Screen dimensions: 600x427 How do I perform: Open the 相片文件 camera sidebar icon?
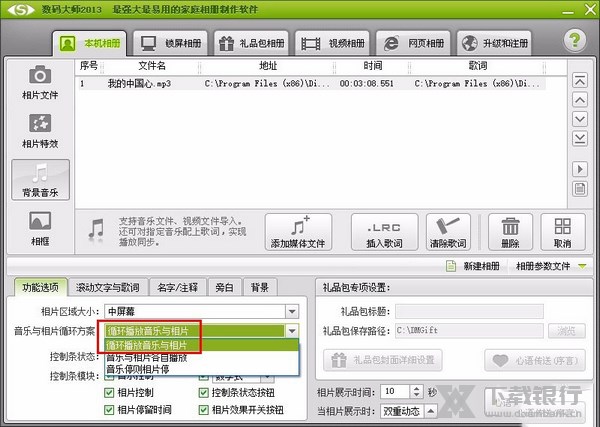pos(40,83)
